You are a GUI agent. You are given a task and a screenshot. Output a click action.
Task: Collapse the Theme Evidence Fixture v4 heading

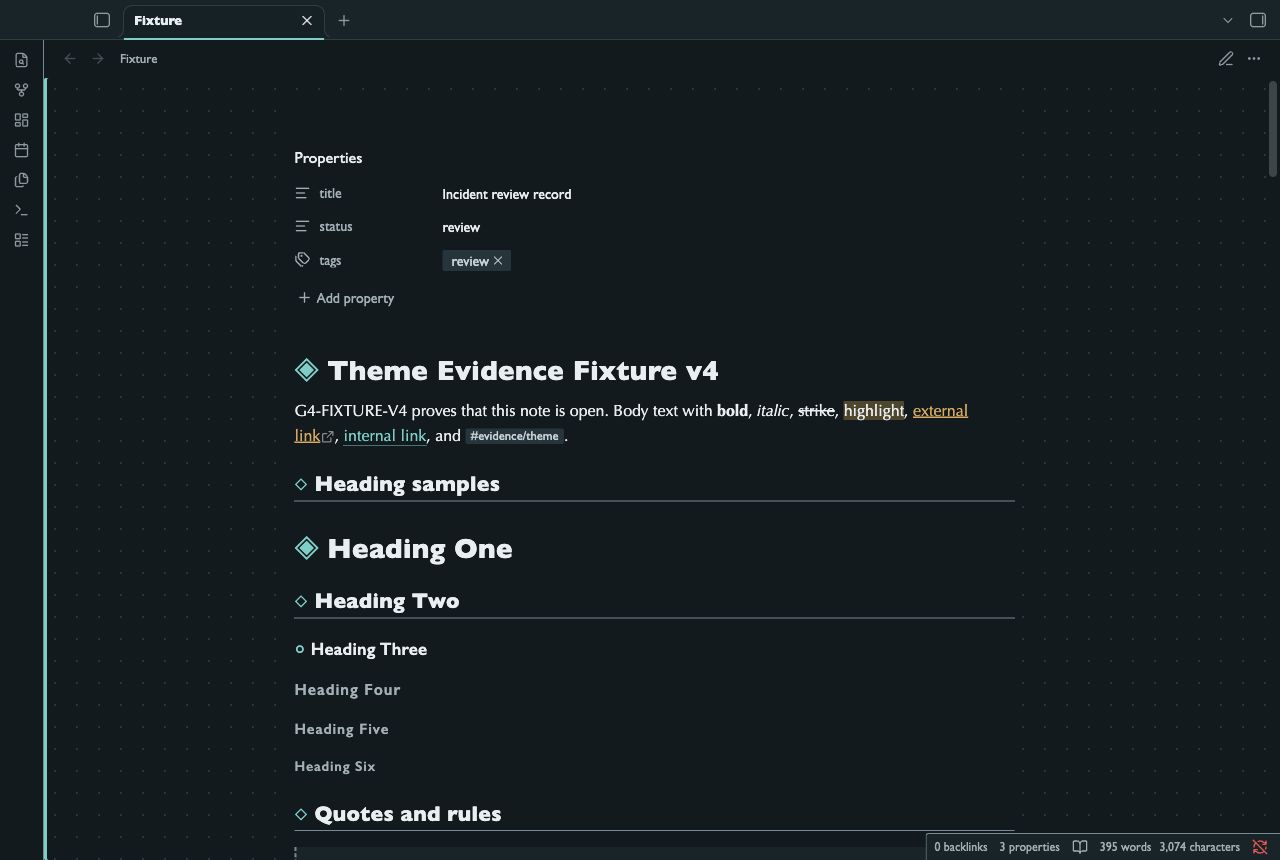307,370
